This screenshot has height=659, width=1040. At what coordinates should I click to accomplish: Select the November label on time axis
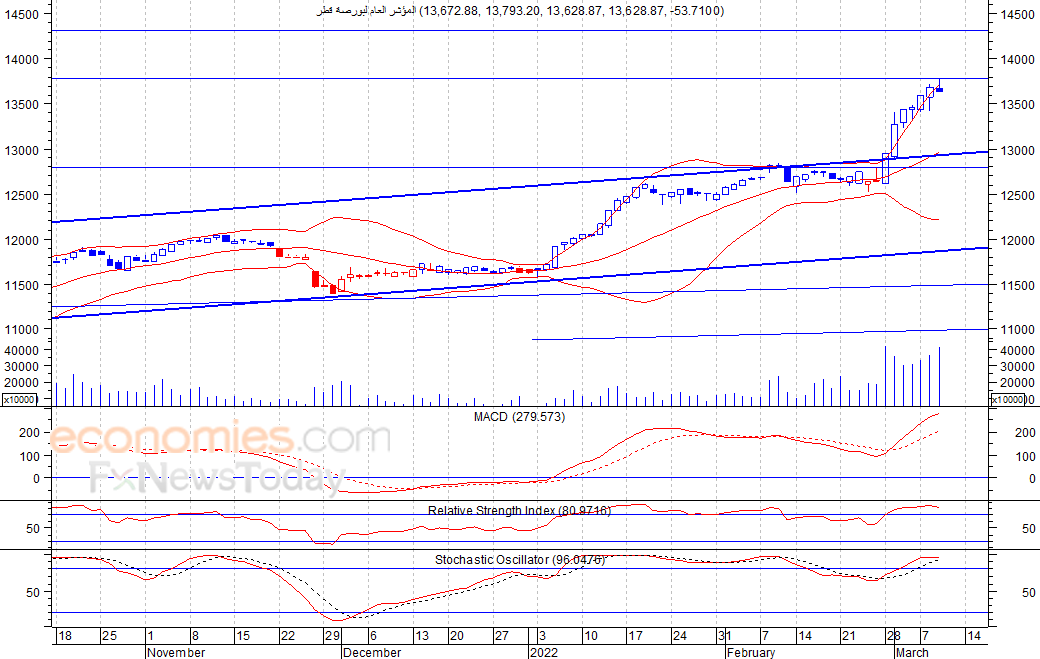pos(176,652)
